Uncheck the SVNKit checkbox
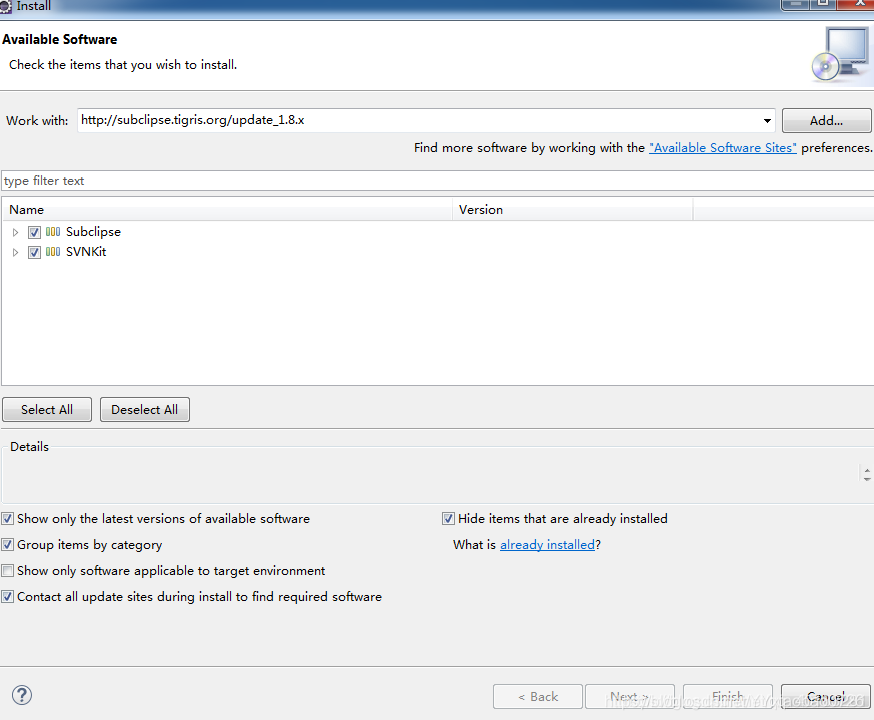 [35, 252]
